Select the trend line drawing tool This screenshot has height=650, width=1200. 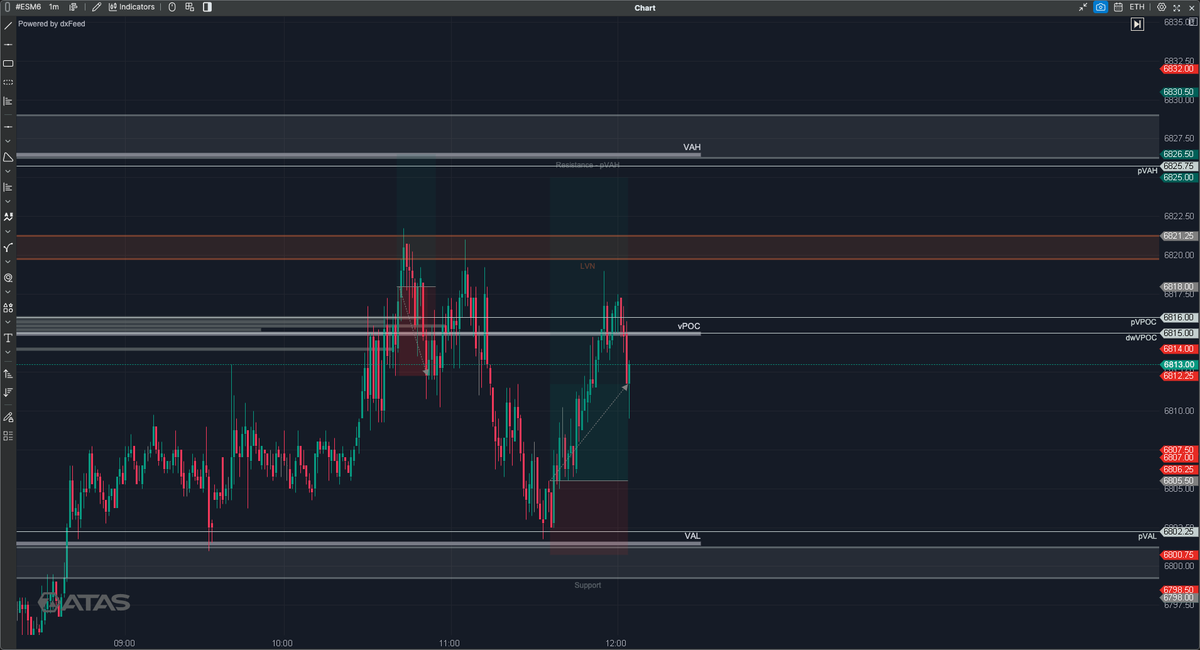click(x=8, y=25)
